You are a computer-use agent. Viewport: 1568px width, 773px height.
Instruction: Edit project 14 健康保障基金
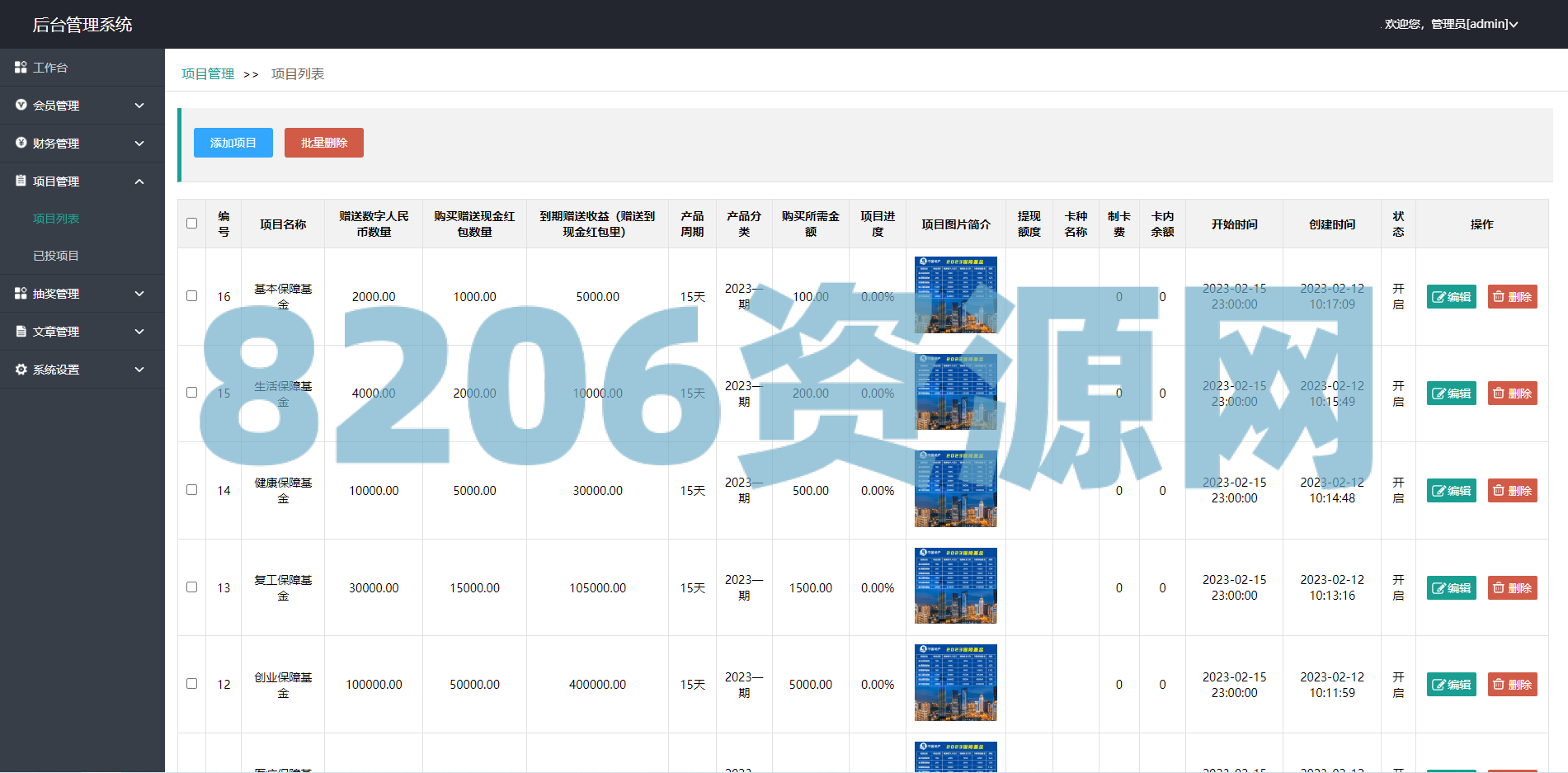pyautogui.click(x=1452, y=491)
